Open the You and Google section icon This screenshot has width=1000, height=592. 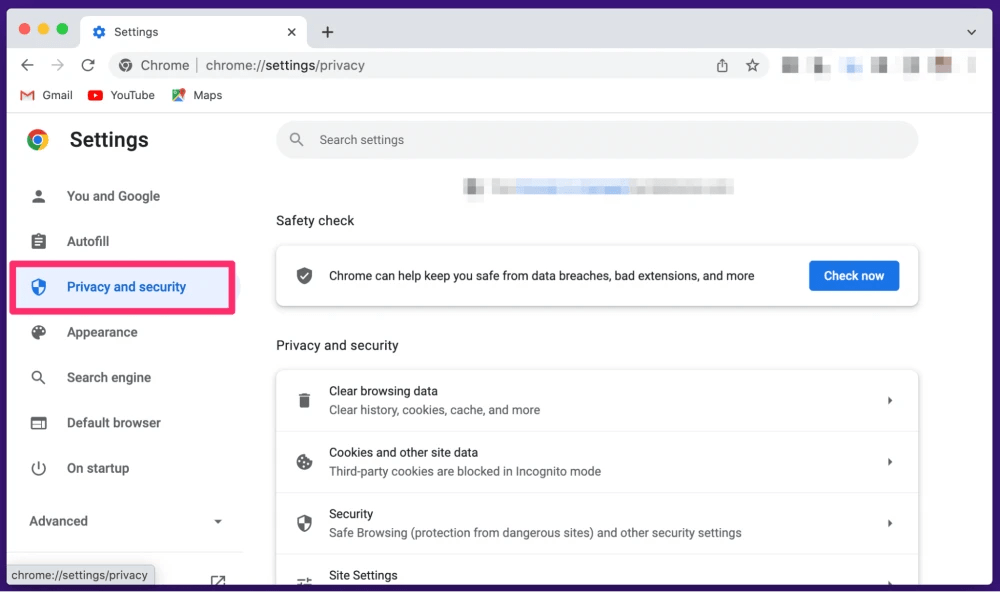point(38,196)
